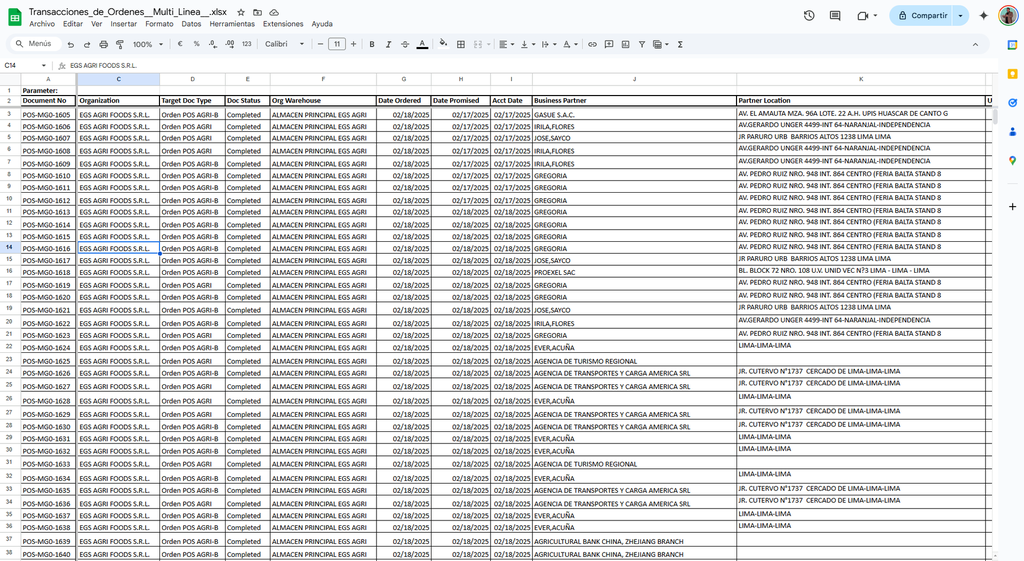The image size is (1024, 561).
Task: Print the spreadsheet via printer icon
Action: 103,44
